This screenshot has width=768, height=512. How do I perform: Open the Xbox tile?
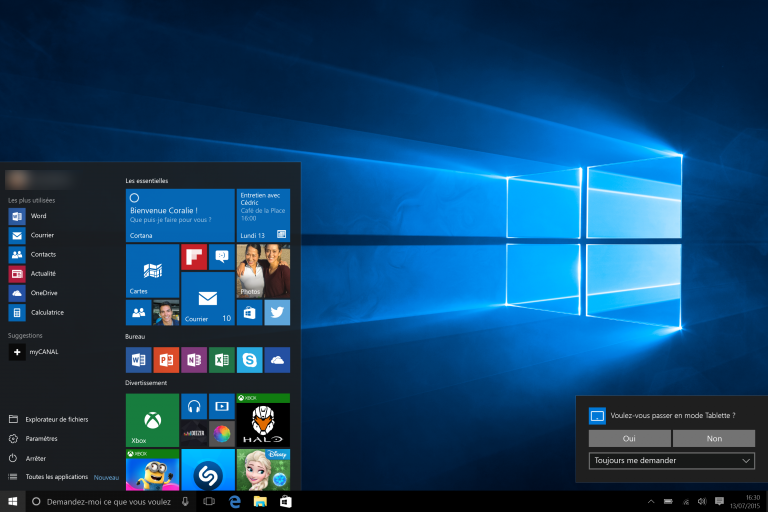point(152,420)
